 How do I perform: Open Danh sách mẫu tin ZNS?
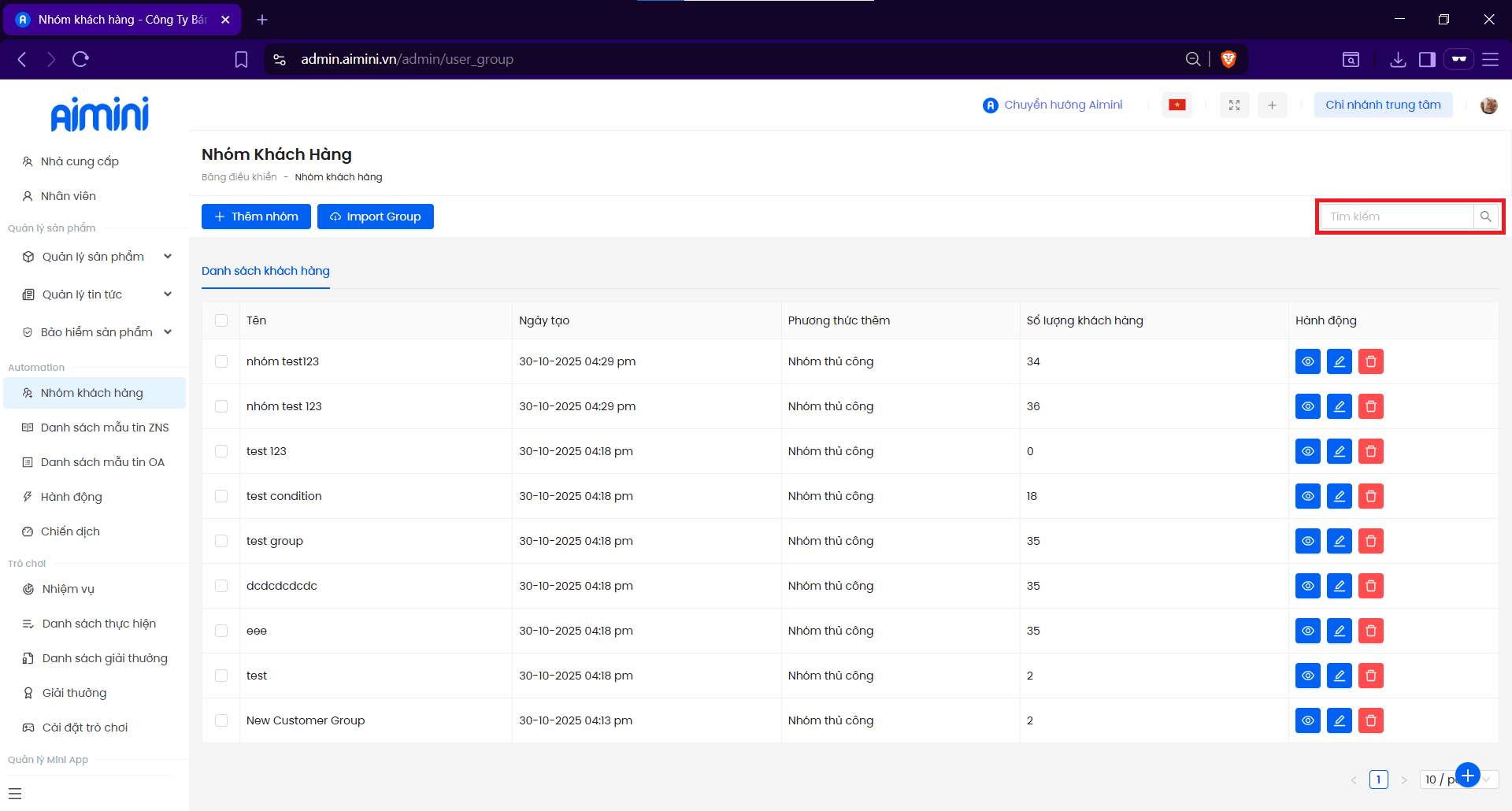tap(105, 428)
